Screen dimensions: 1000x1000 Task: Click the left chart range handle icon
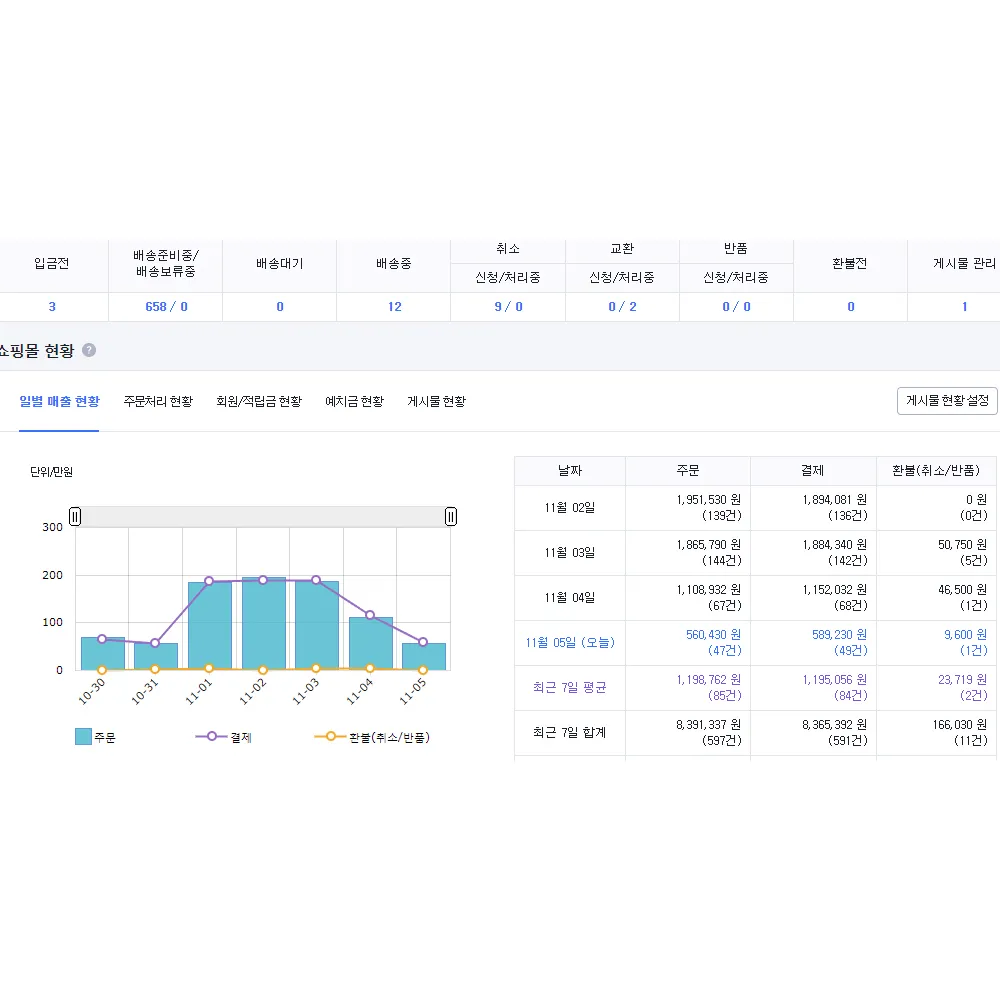(x=74, y=516)
